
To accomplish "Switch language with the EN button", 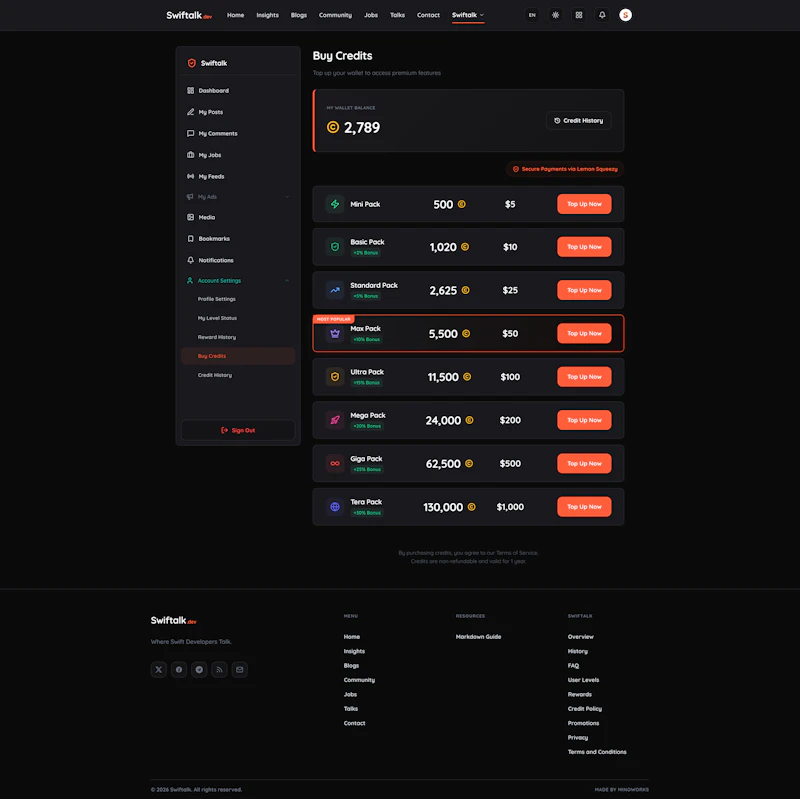I will coord(532,15).
